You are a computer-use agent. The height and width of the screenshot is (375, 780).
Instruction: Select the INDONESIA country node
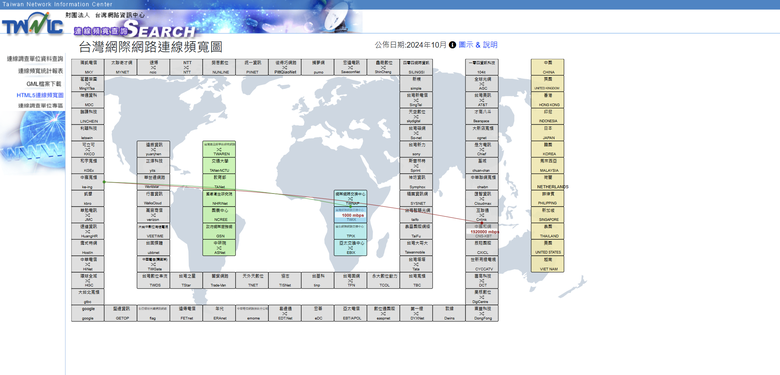(547, 116)
